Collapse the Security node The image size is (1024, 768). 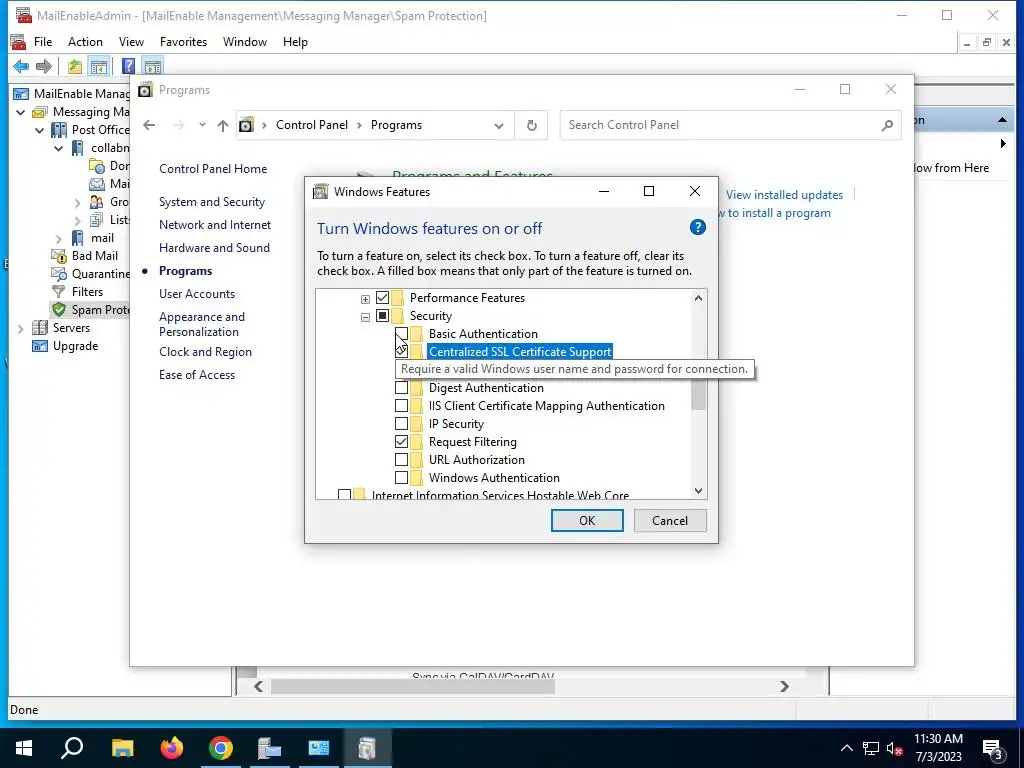point(365,317)
